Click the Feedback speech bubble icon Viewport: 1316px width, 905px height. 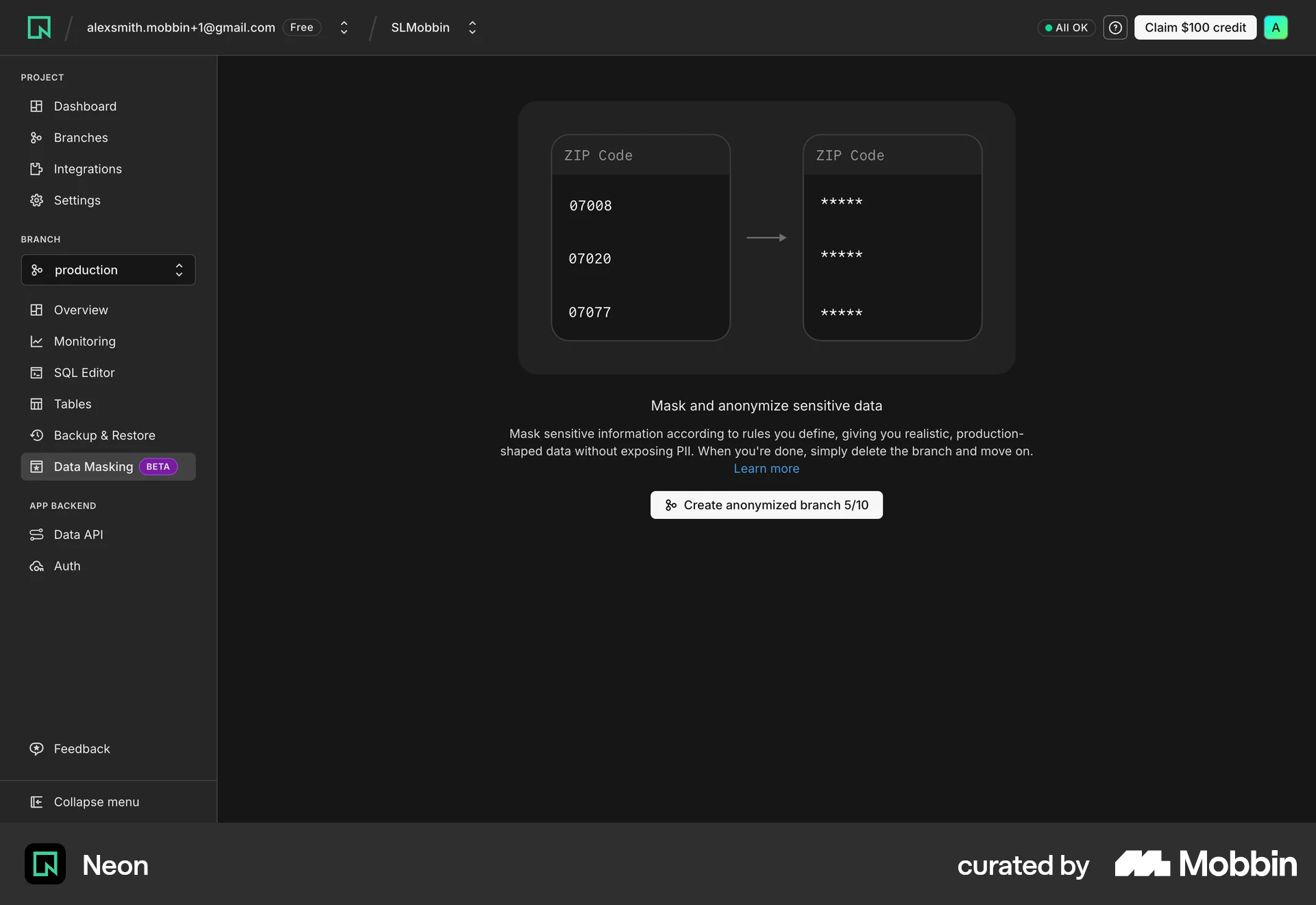(36, 749)
